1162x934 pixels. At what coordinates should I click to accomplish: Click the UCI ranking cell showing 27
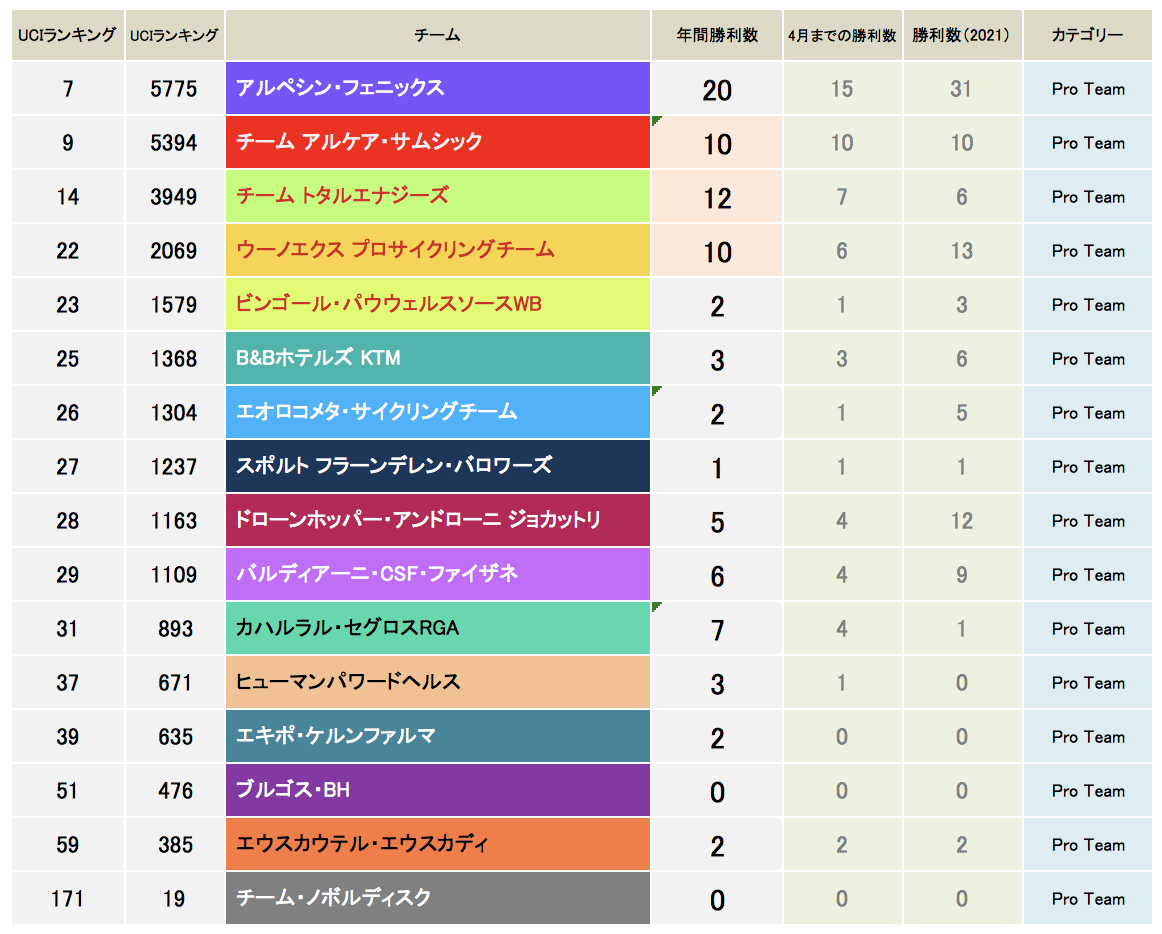[67, 468]
